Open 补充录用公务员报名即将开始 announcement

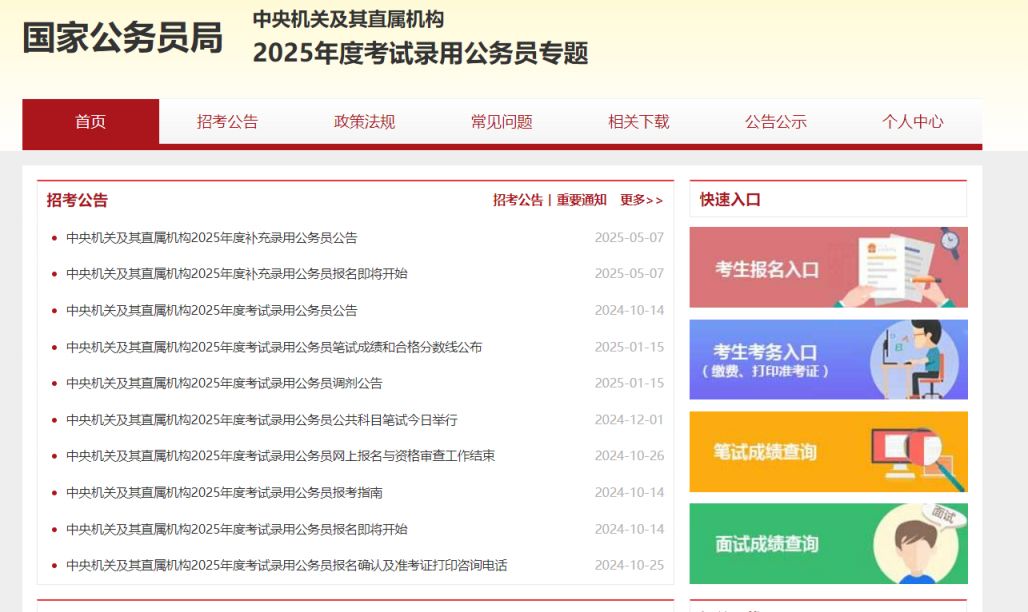237,274
